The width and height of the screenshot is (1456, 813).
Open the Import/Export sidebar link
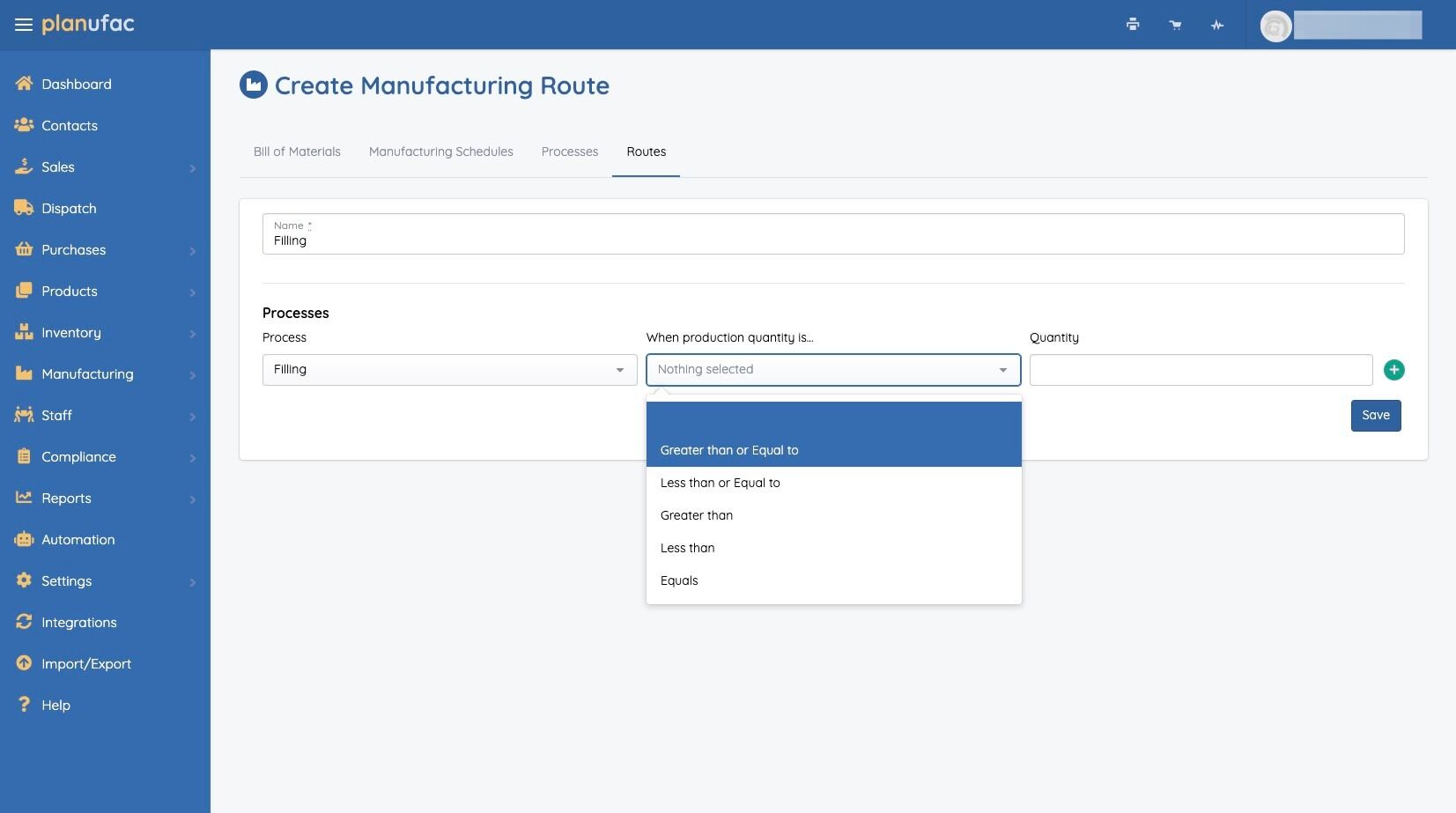(85, 664)
